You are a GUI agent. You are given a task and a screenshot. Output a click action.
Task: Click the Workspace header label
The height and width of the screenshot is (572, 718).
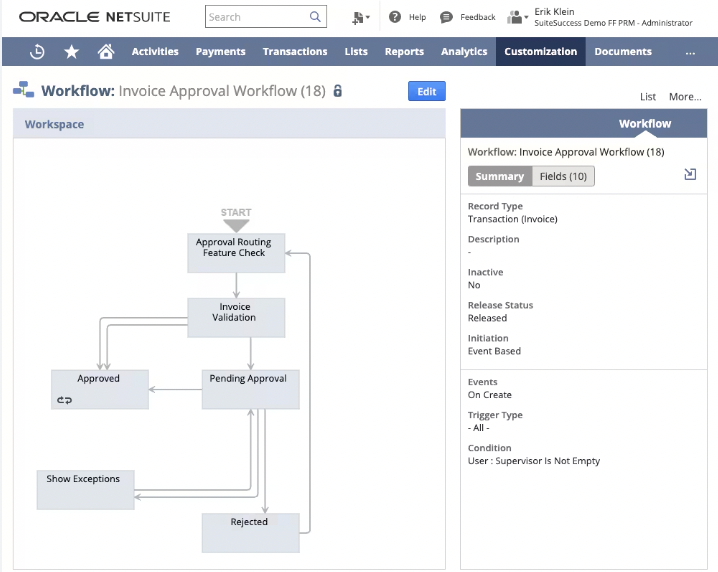(54, 124)
